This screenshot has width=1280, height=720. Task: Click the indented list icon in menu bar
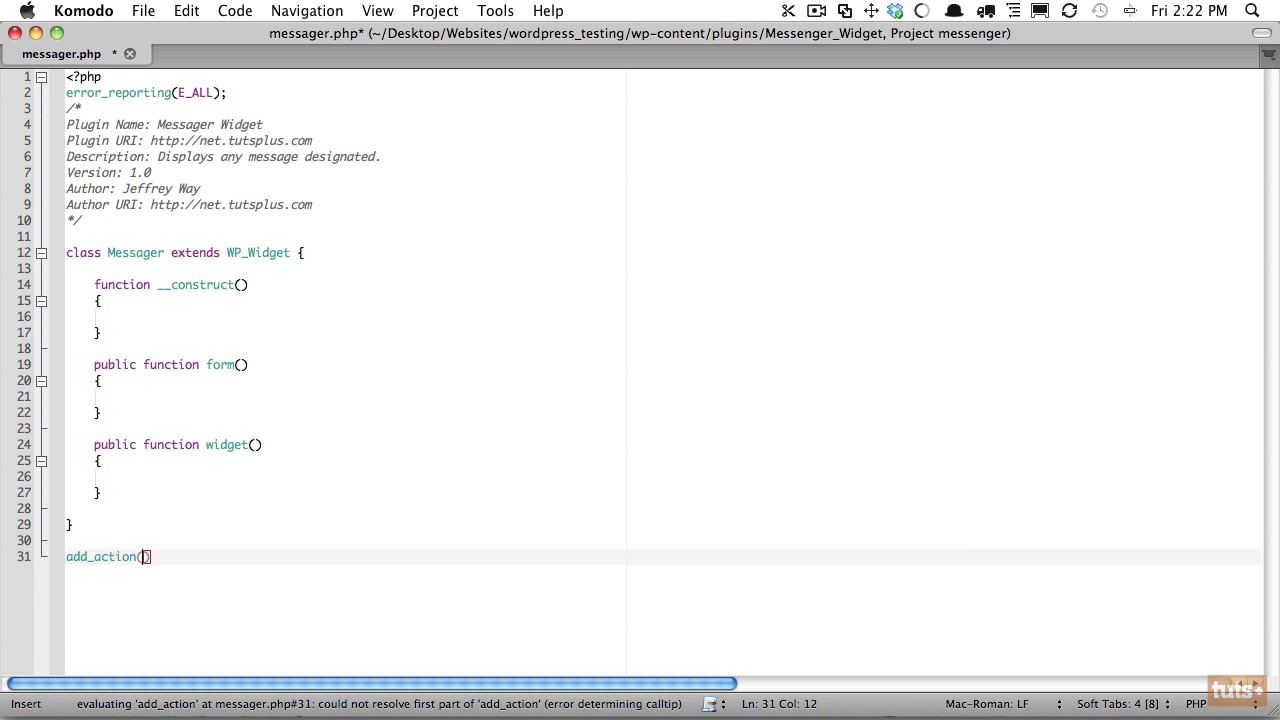pyautogui.click(x=1013, y=11)
